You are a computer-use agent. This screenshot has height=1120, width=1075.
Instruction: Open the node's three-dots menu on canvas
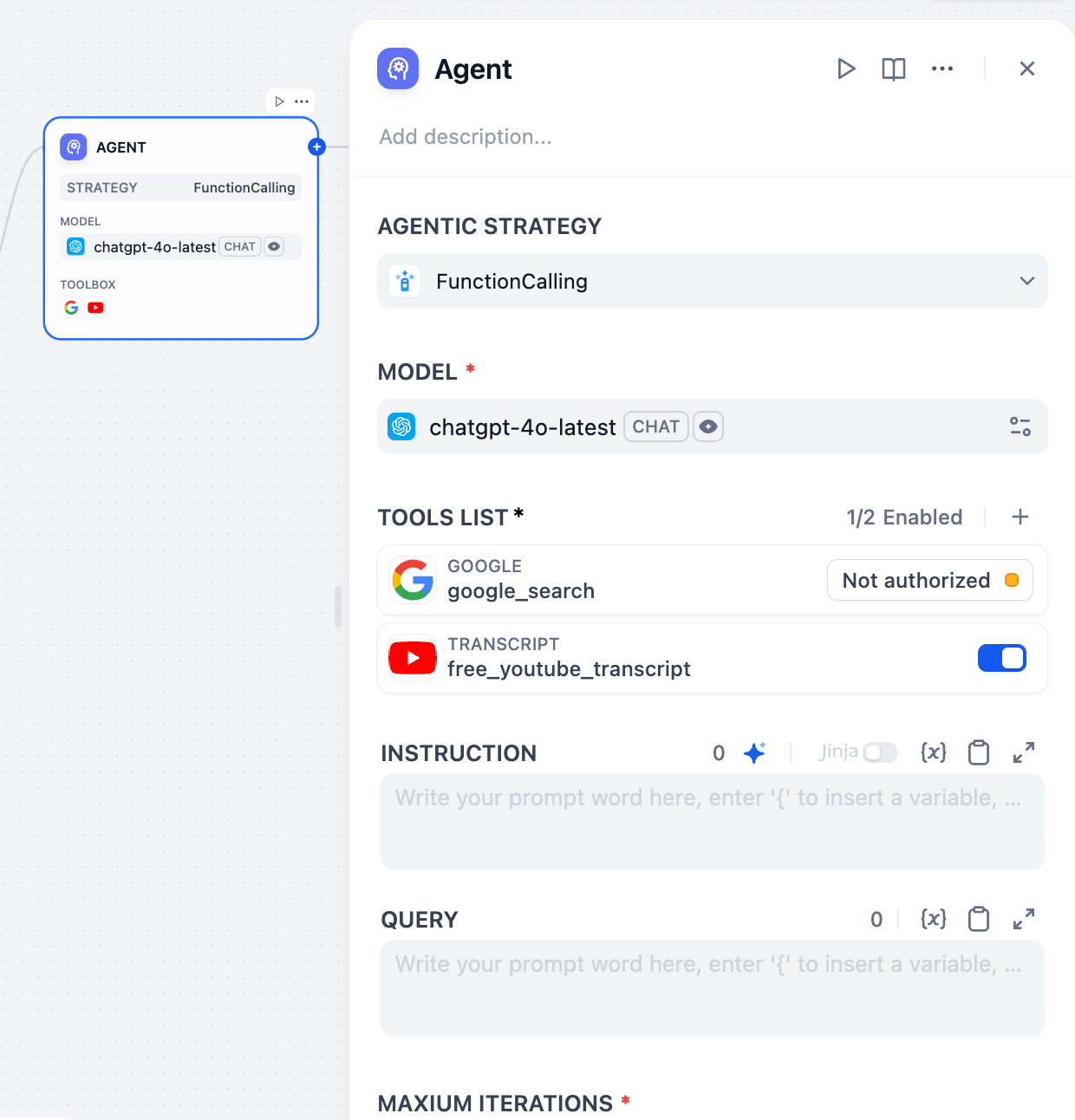302,101
